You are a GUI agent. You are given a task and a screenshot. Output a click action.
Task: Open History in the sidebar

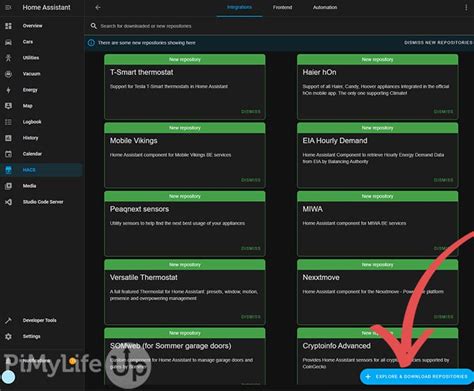click(41, 138)
